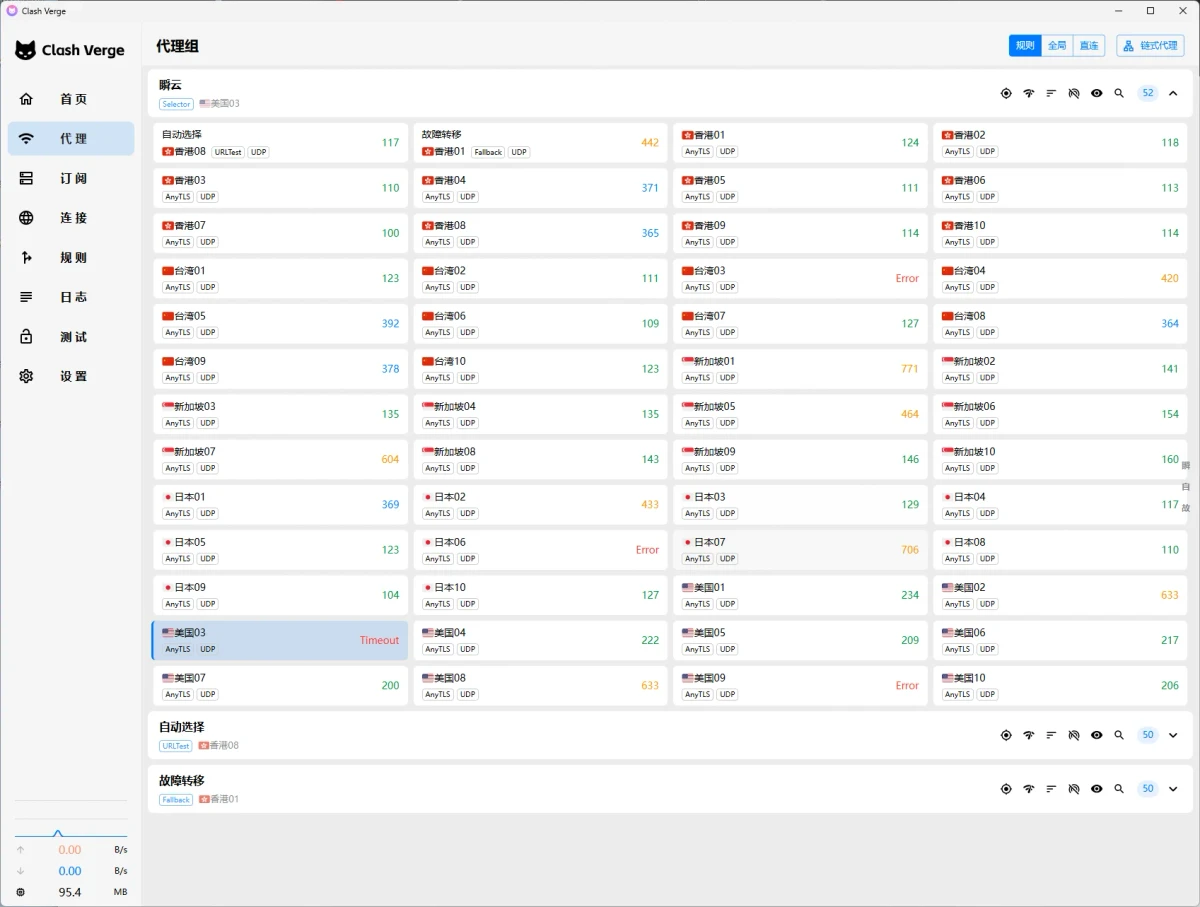Go to 订阅 page in sidebar
This screenshot has width=1200, height=907.
point(71,178)
